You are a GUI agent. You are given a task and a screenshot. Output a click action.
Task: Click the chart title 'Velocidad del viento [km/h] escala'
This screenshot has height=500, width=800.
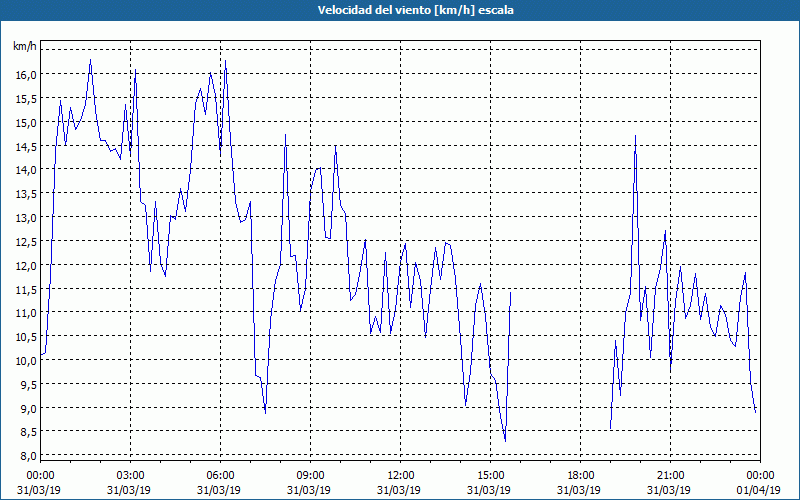click(415, 10)
